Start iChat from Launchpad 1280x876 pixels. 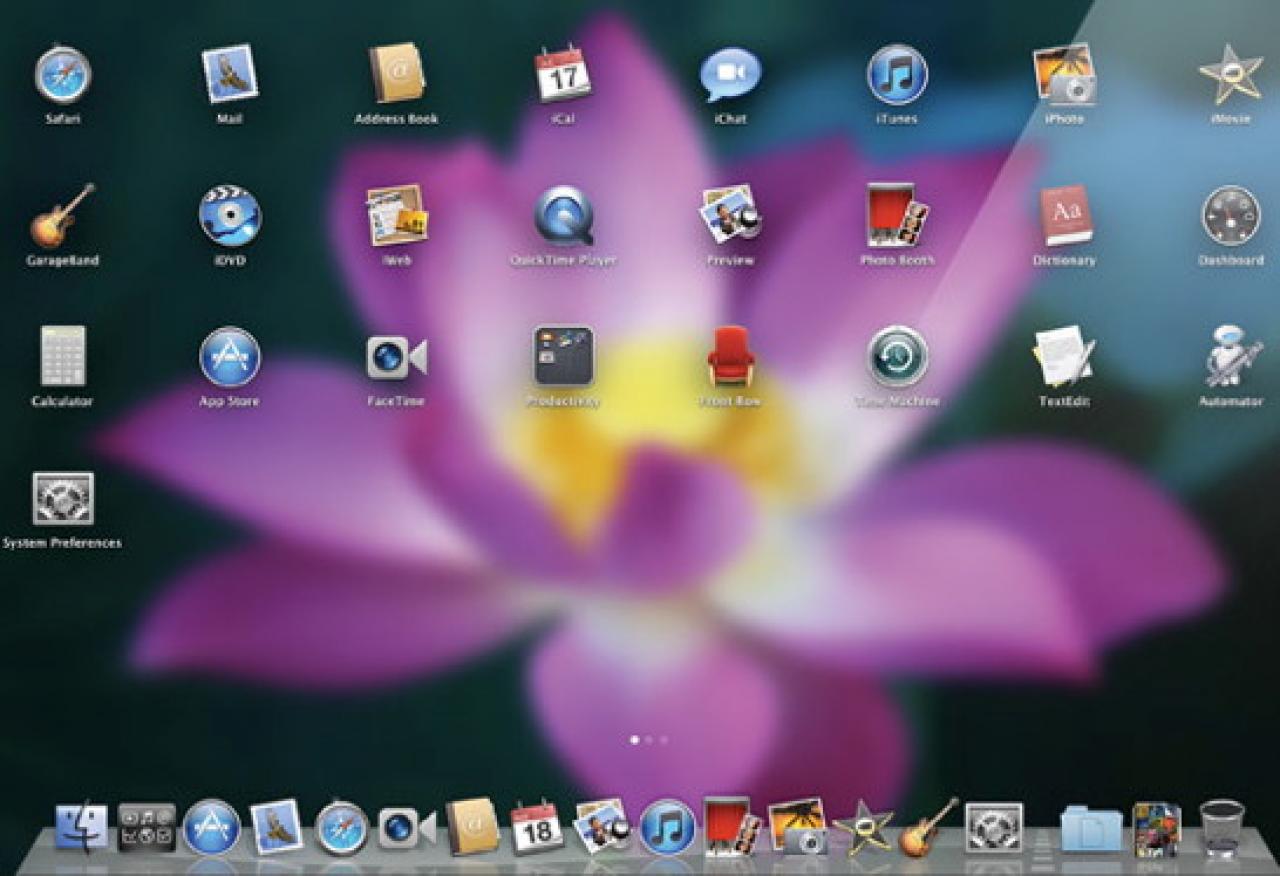pos(730,75)
